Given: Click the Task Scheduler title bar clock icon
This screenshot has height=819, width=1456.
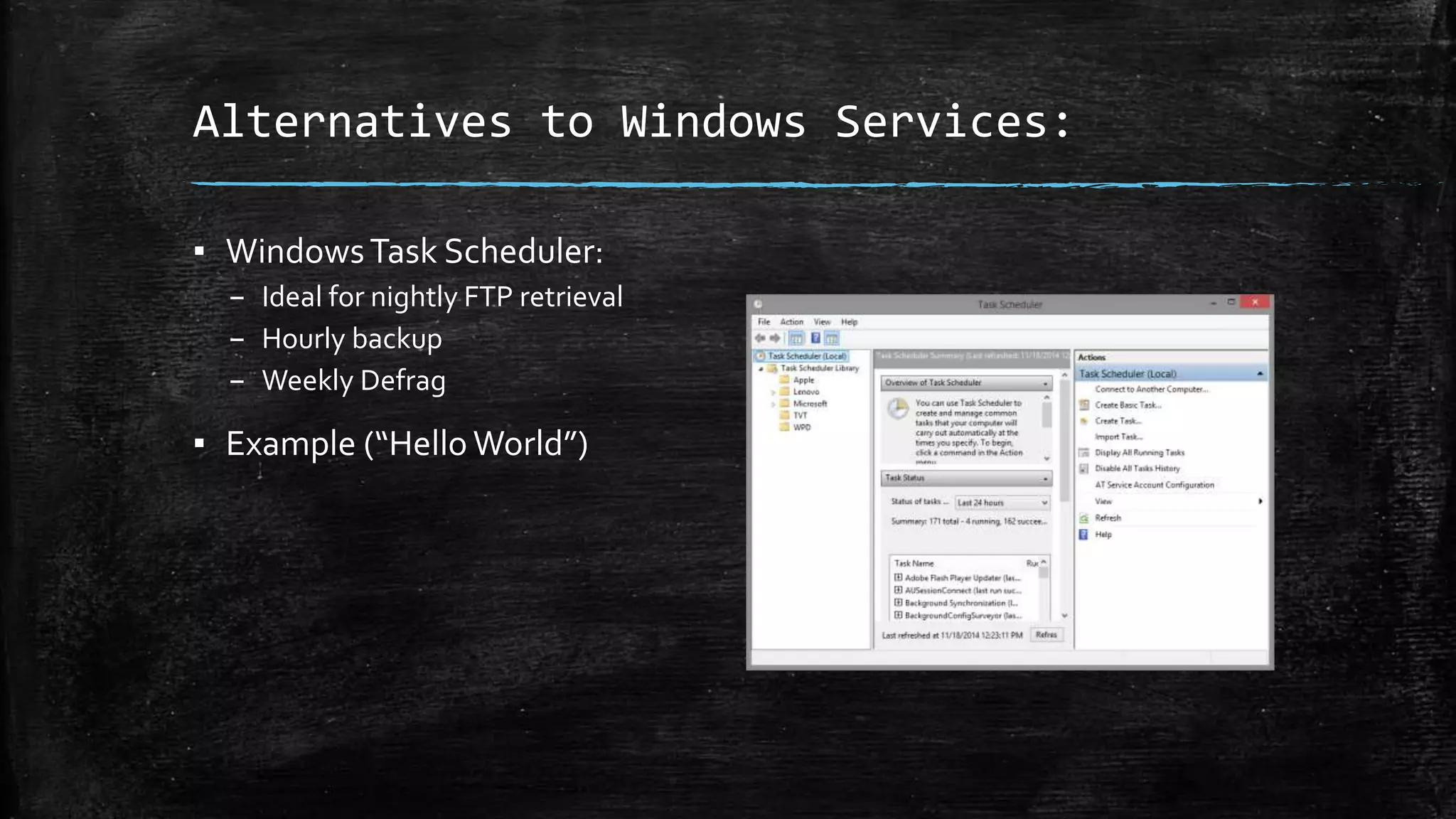Looking at the screenshot, I should point(758,304).
